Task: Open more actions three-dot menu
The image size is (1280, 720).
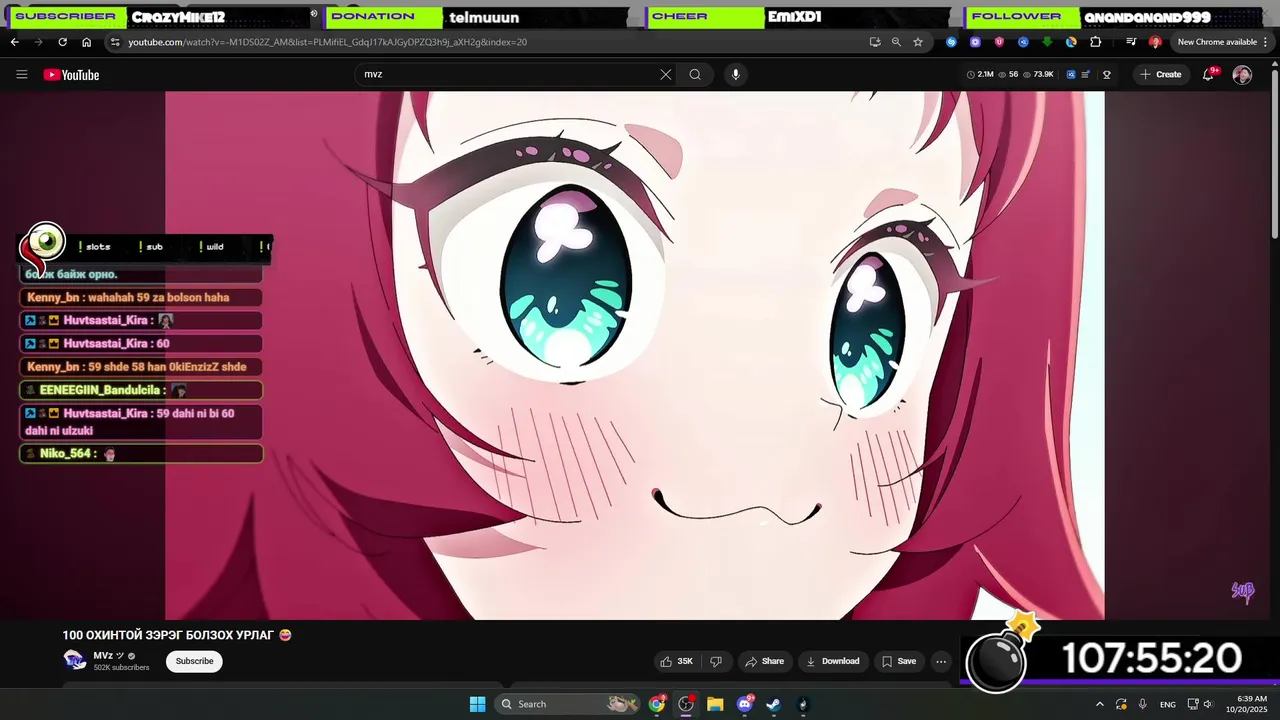Action: [x=941, y=661]
